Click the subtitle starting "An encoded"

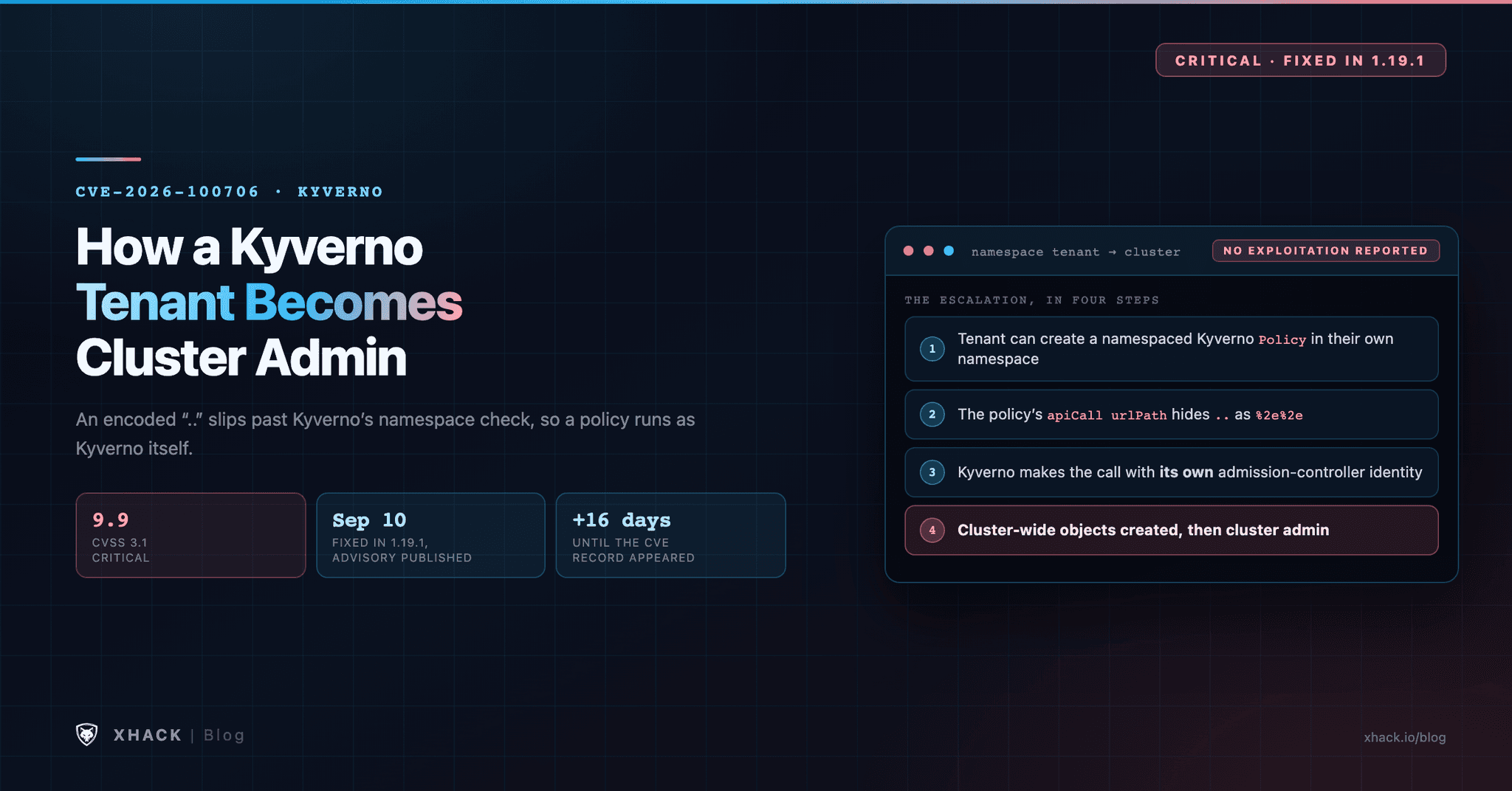point(385,434)
